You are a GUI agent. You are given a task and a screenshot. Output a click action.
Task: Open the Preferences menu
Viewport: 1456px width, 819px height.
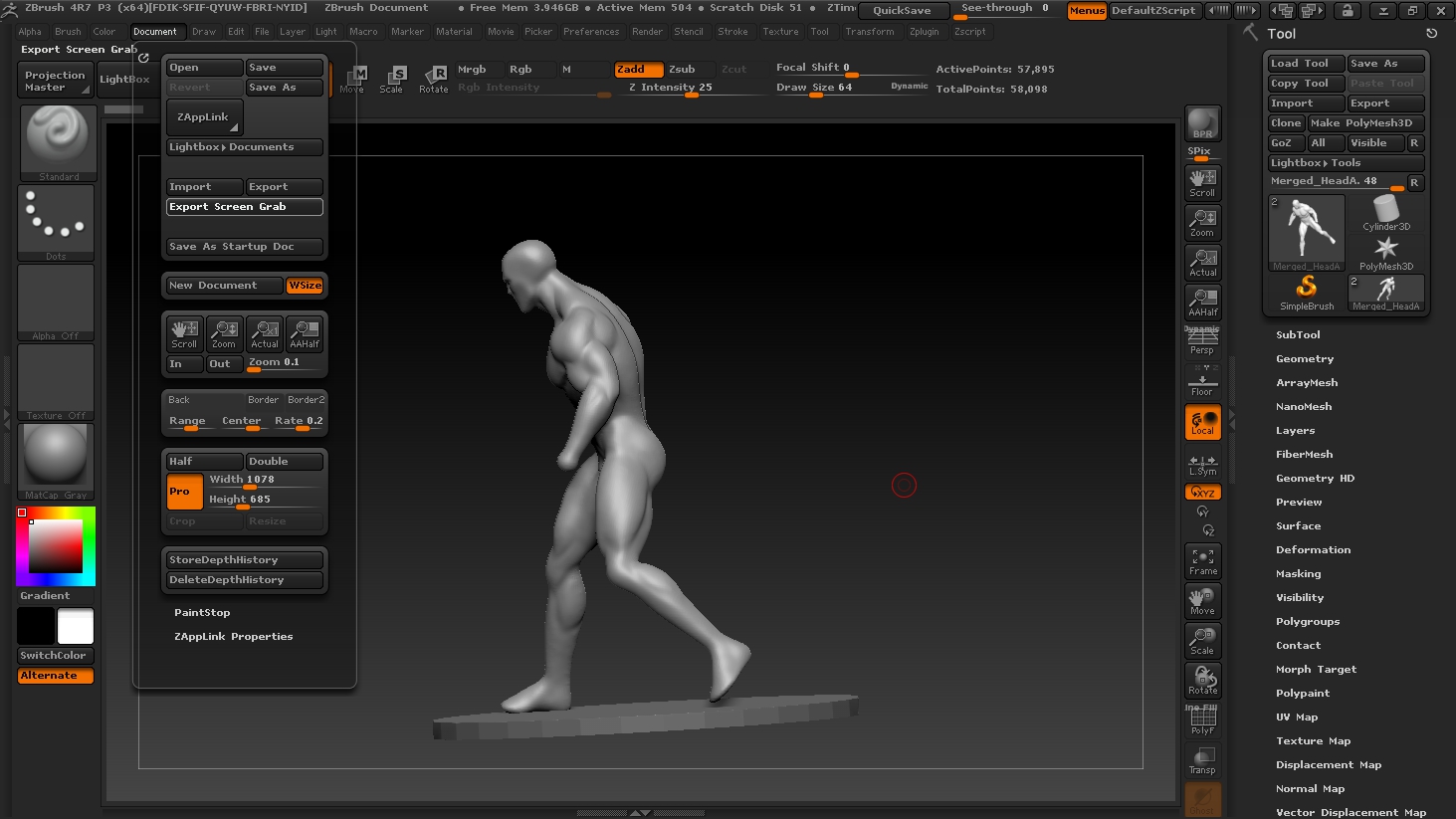coord(591,32)
